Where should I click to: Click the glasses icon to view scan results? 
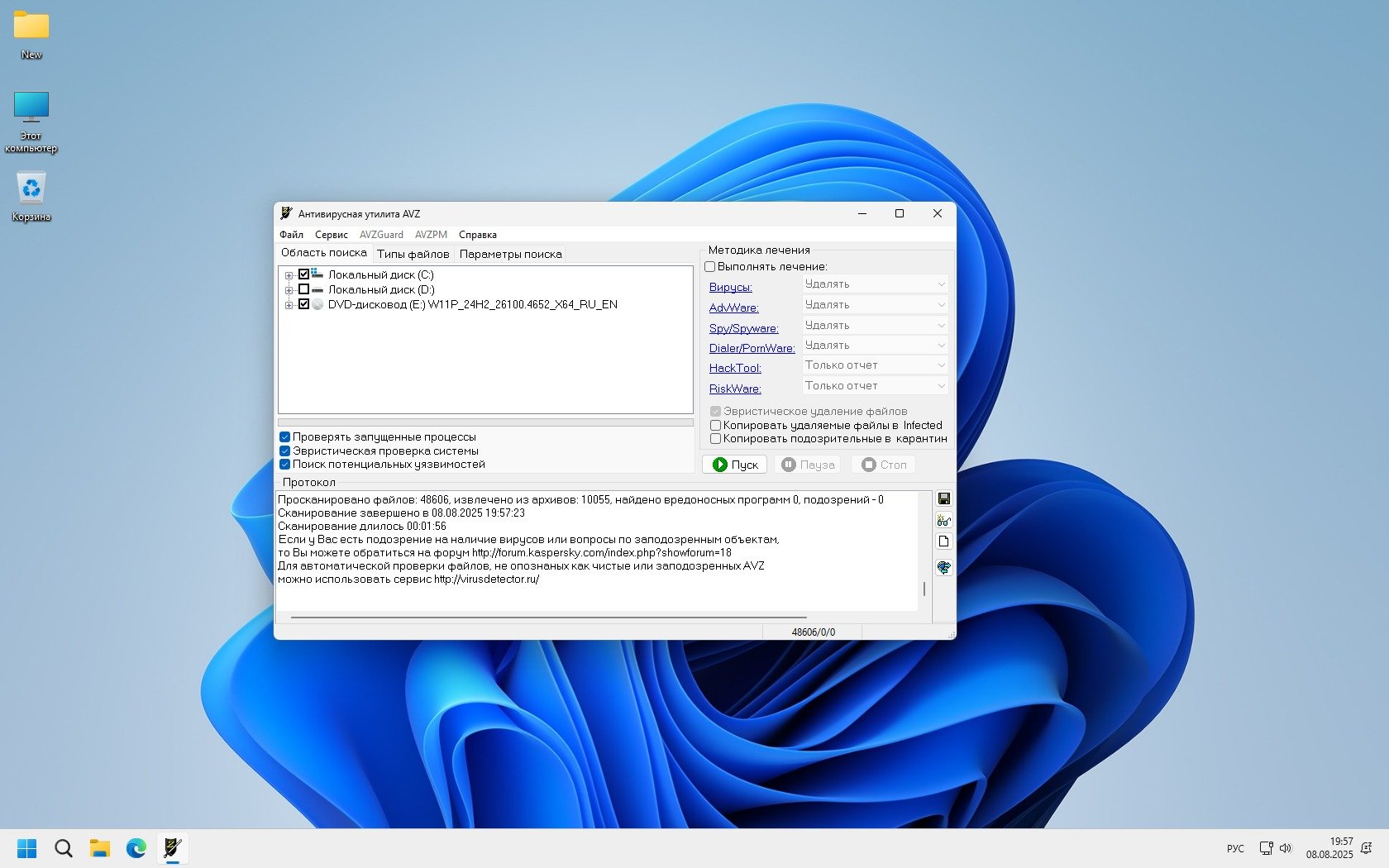point(943,521)
